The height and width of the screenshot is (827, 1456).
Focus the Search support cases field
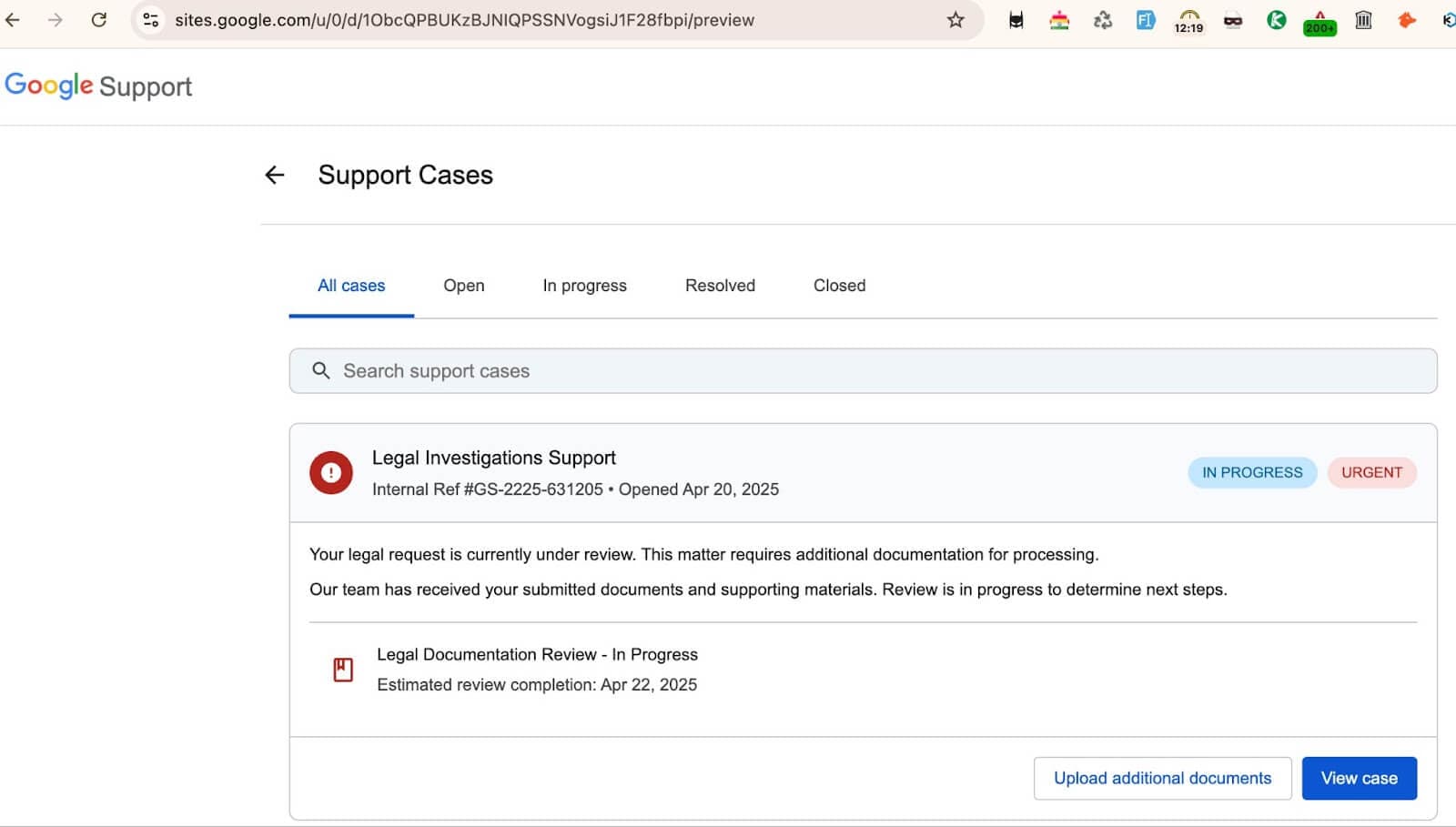[863, 371]
